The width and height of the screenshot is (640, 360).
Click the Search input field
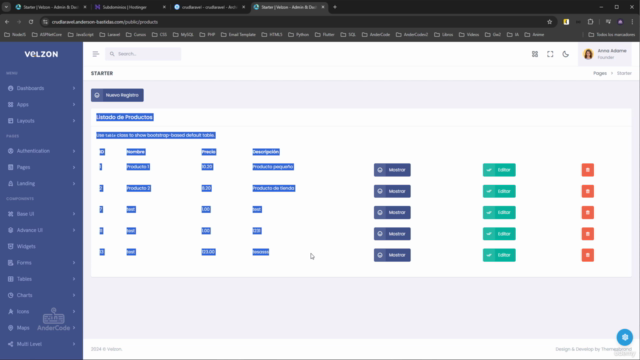(143, 54)
